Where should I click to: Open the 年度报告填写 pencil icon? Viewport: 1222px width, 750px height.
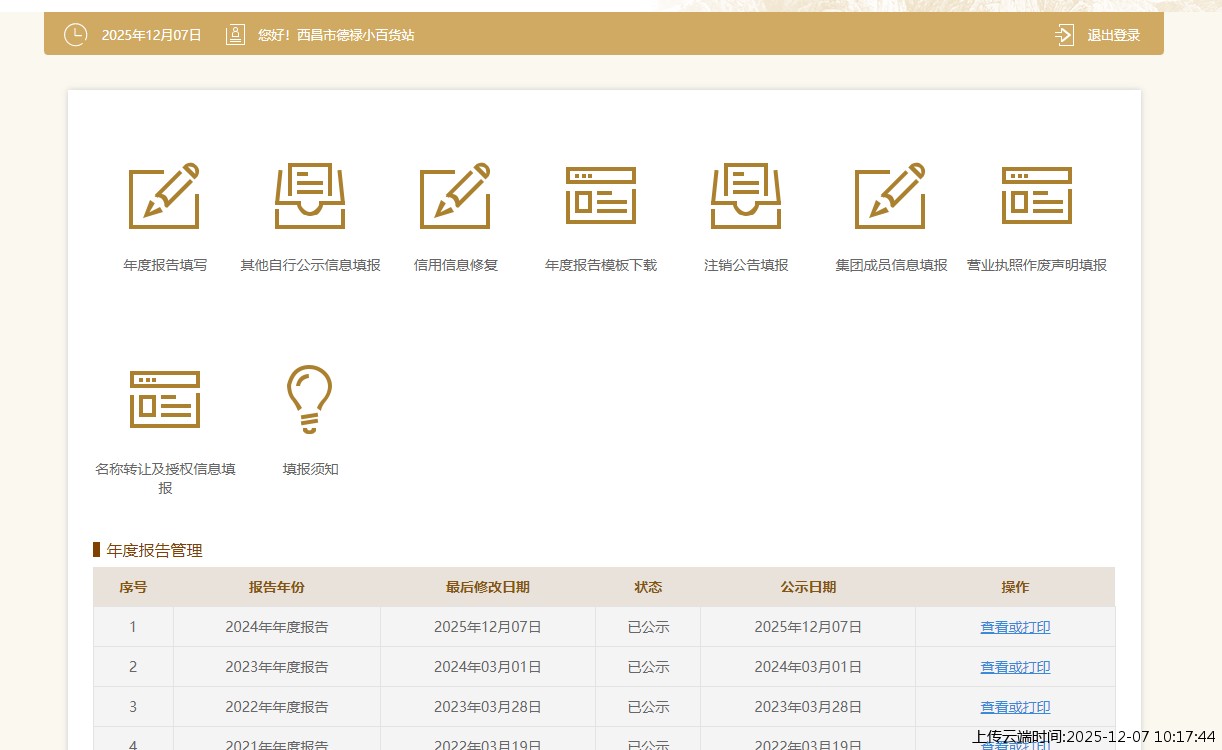165,196
